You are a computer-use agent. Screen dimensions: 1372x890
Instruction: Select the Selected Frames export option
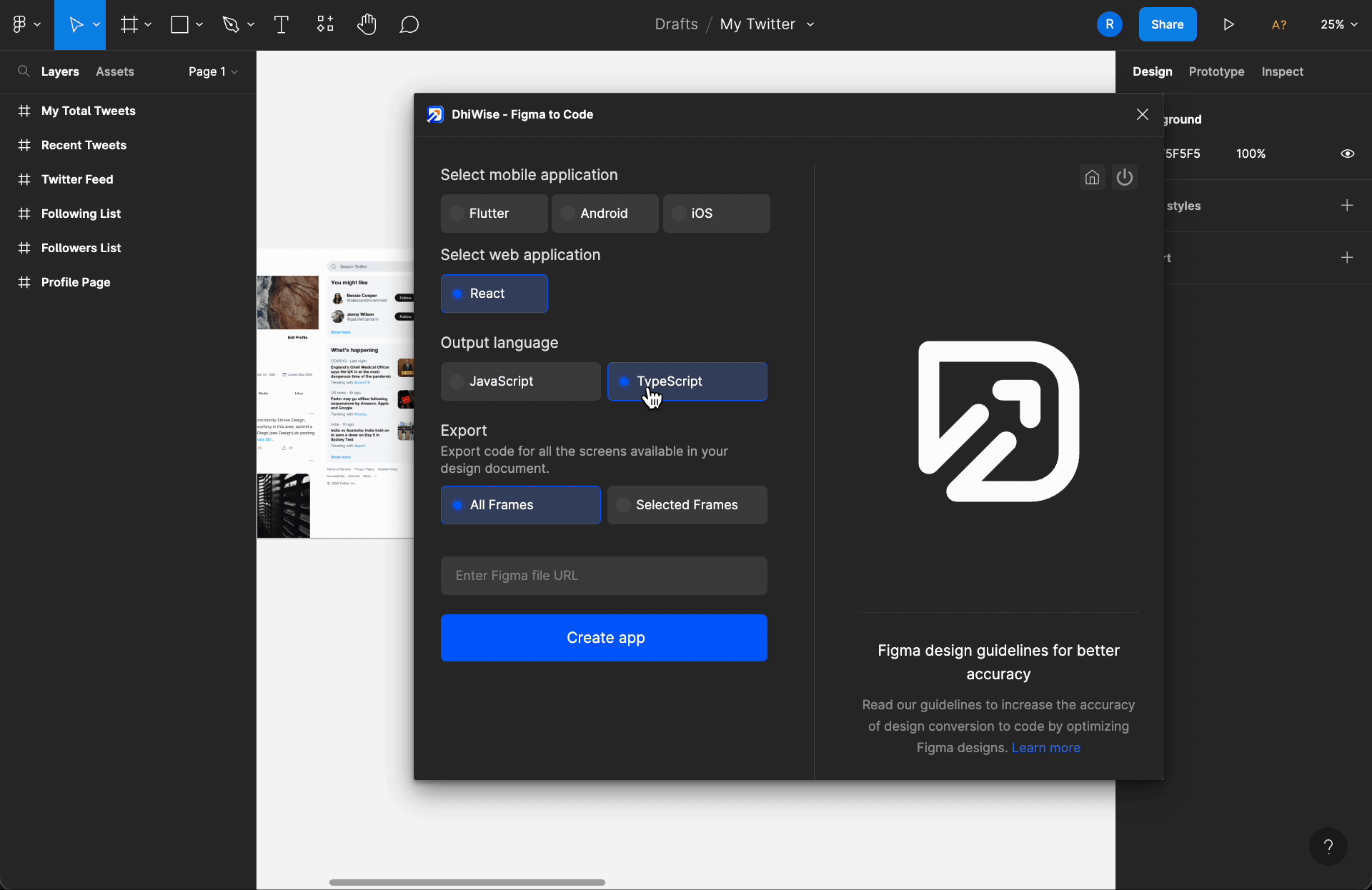687,504
